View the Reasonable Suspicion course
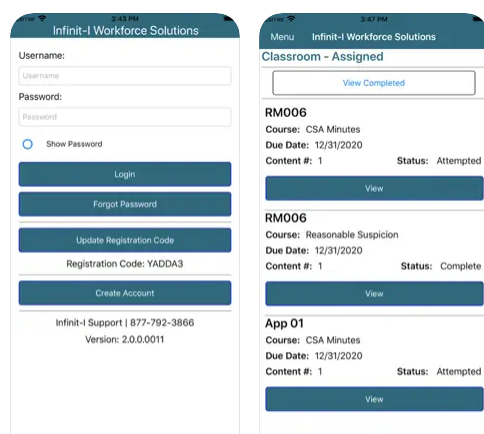Image resolution: width=484 pixels, height=434 pixels. tap(374, 294)
